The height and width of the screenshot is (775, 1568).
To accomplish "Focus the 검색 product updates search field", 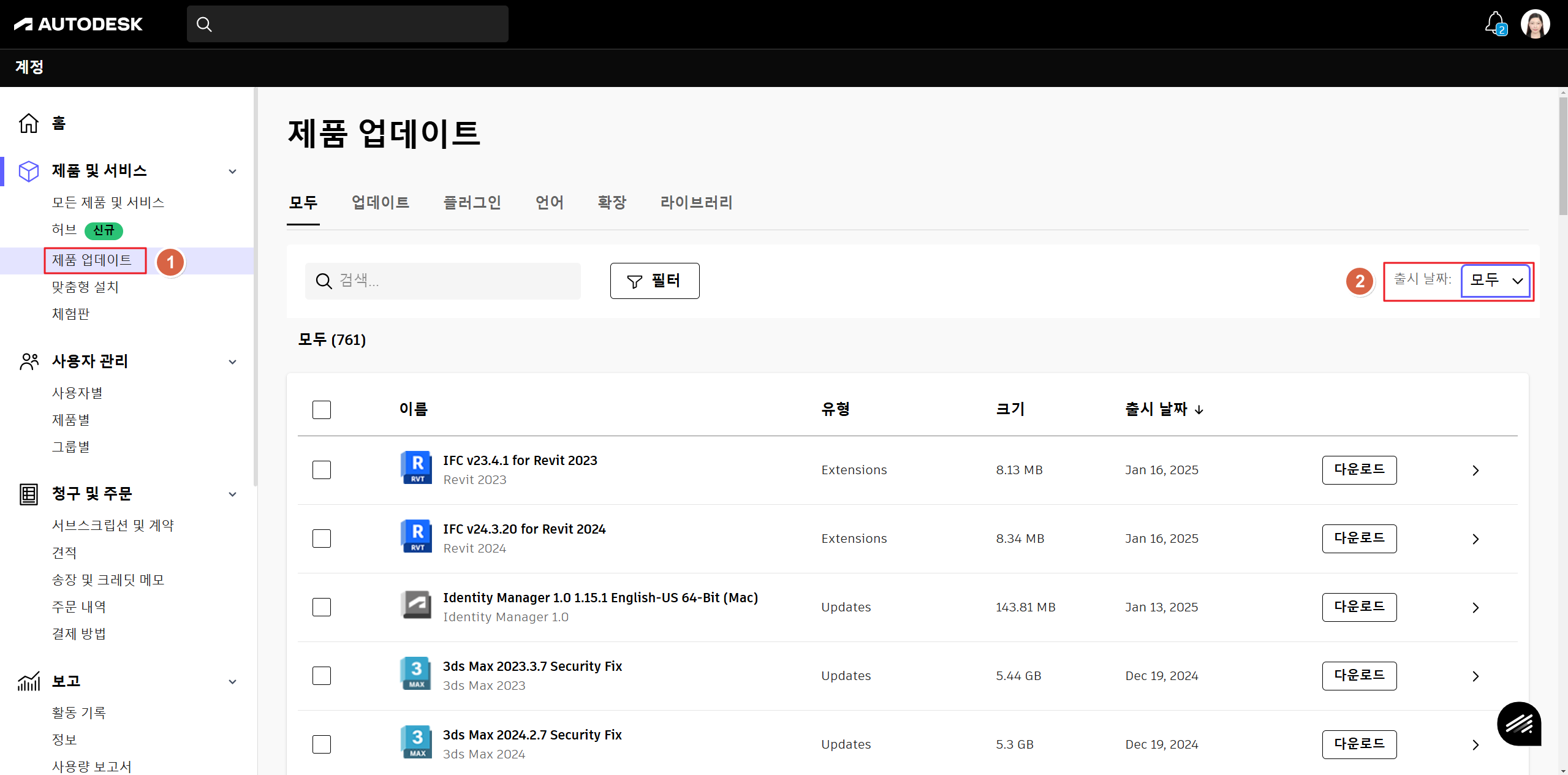I will 442,281.
